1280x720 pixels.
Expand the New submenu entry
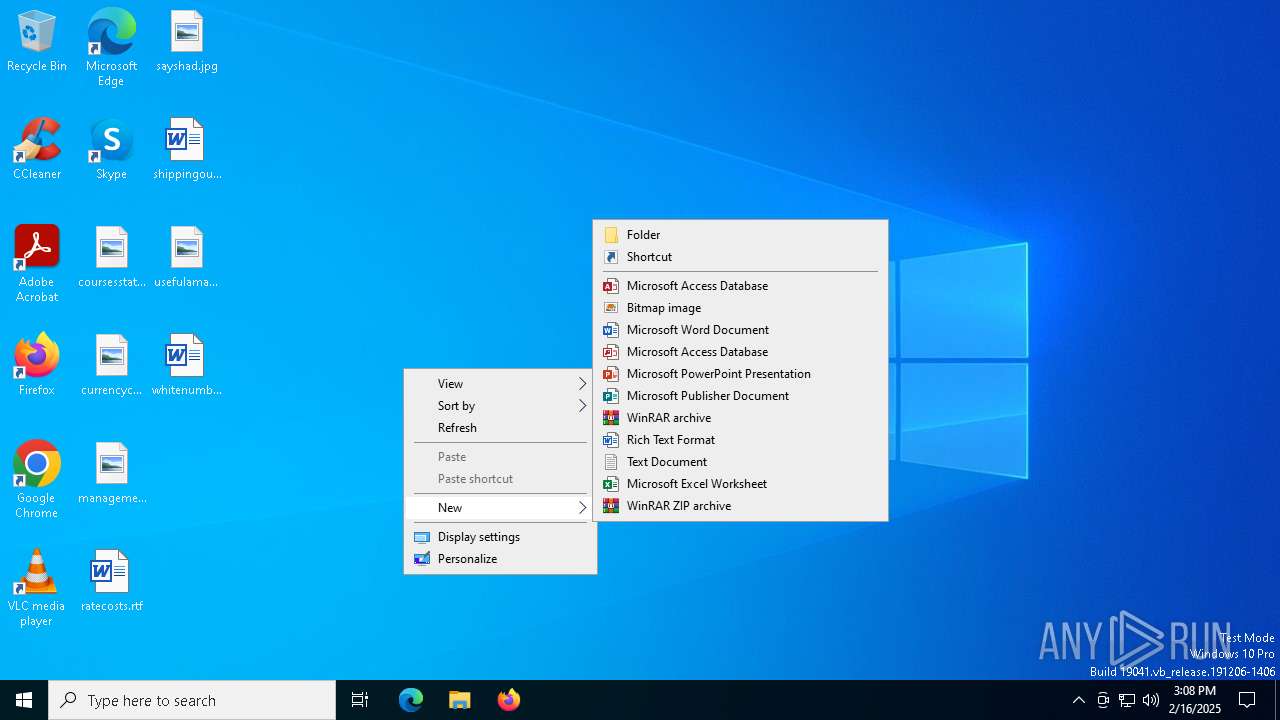coord(500,508)
